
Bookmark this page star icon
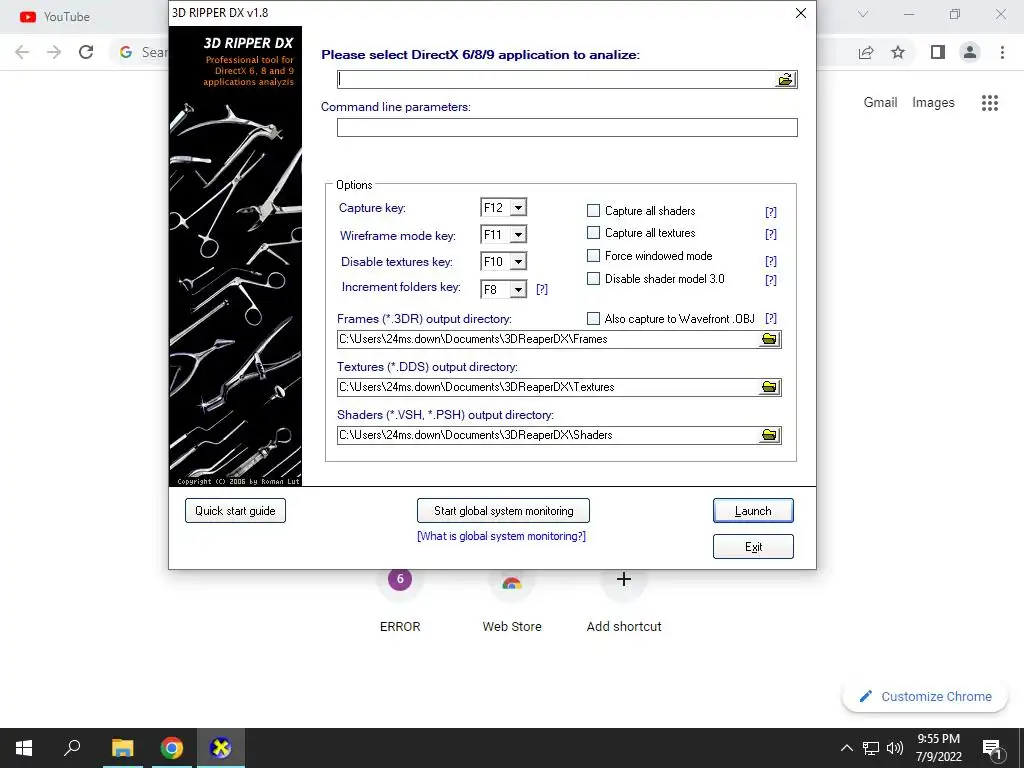[x=898, y=52]
